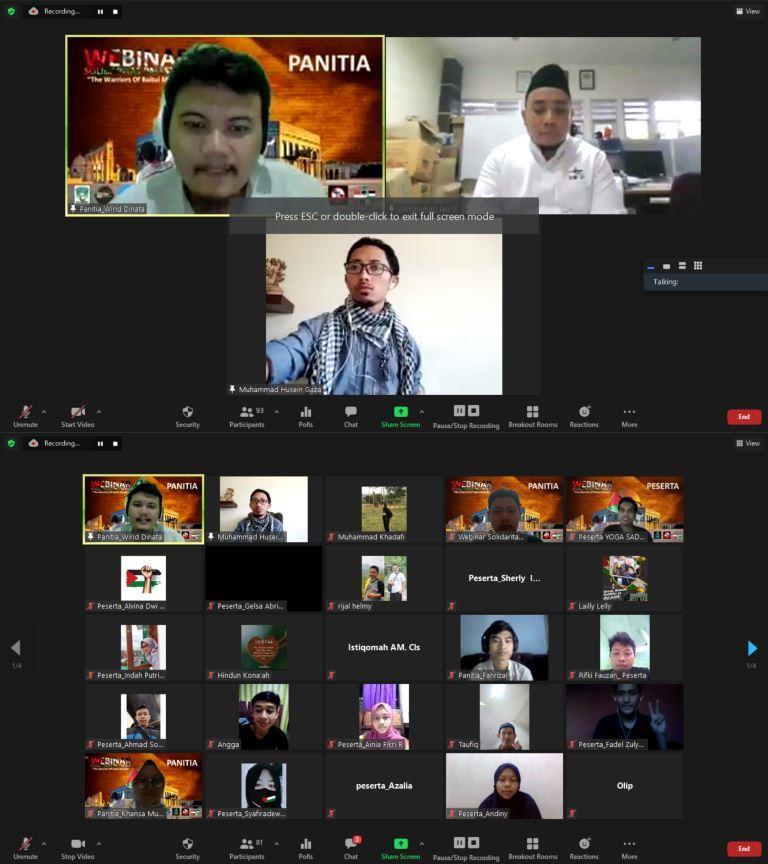Click Unmute microphone in the speaker view window
The image size is (768, 864).
click(25, 416)
